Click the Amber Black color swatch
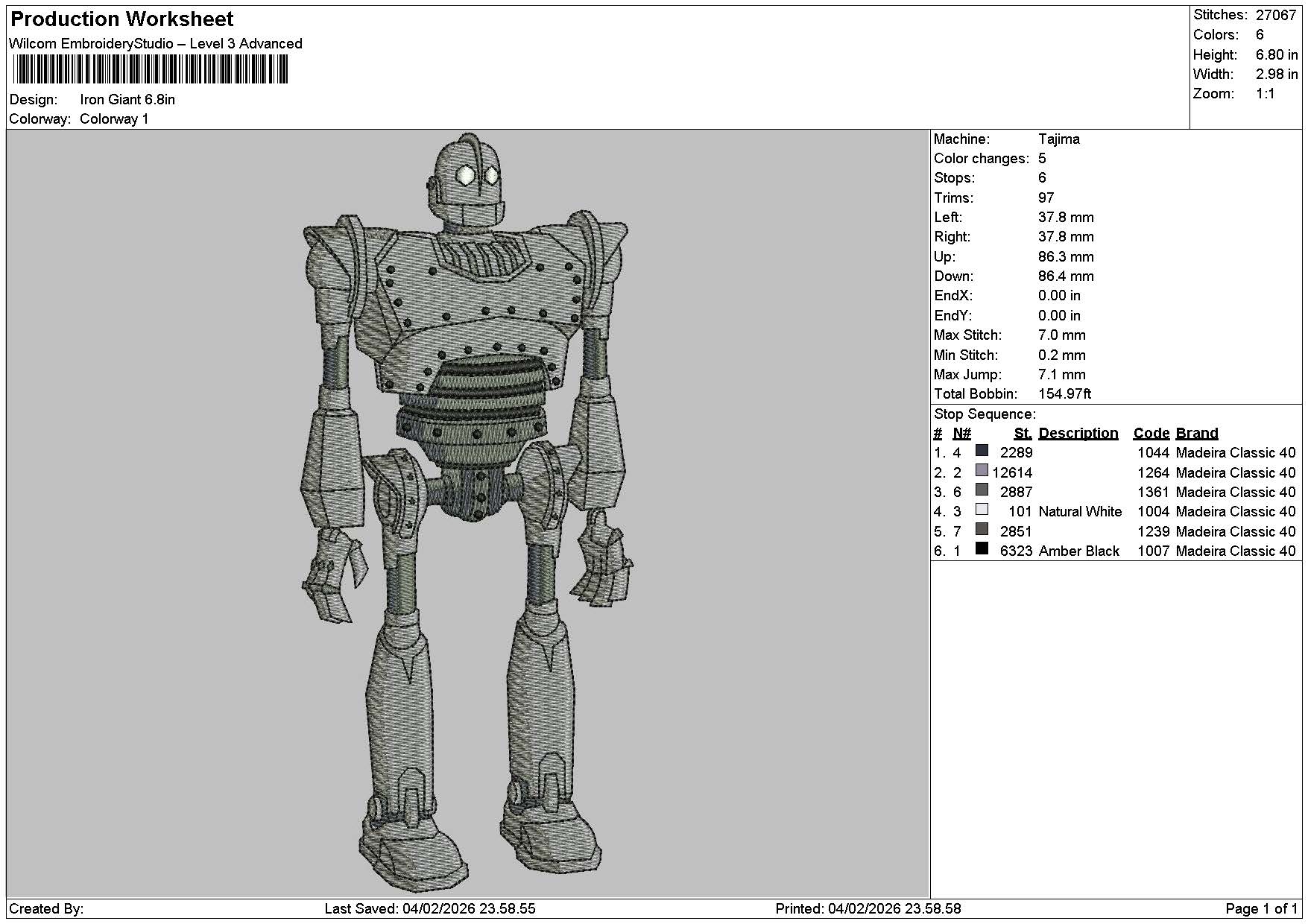 pos(982,548)
